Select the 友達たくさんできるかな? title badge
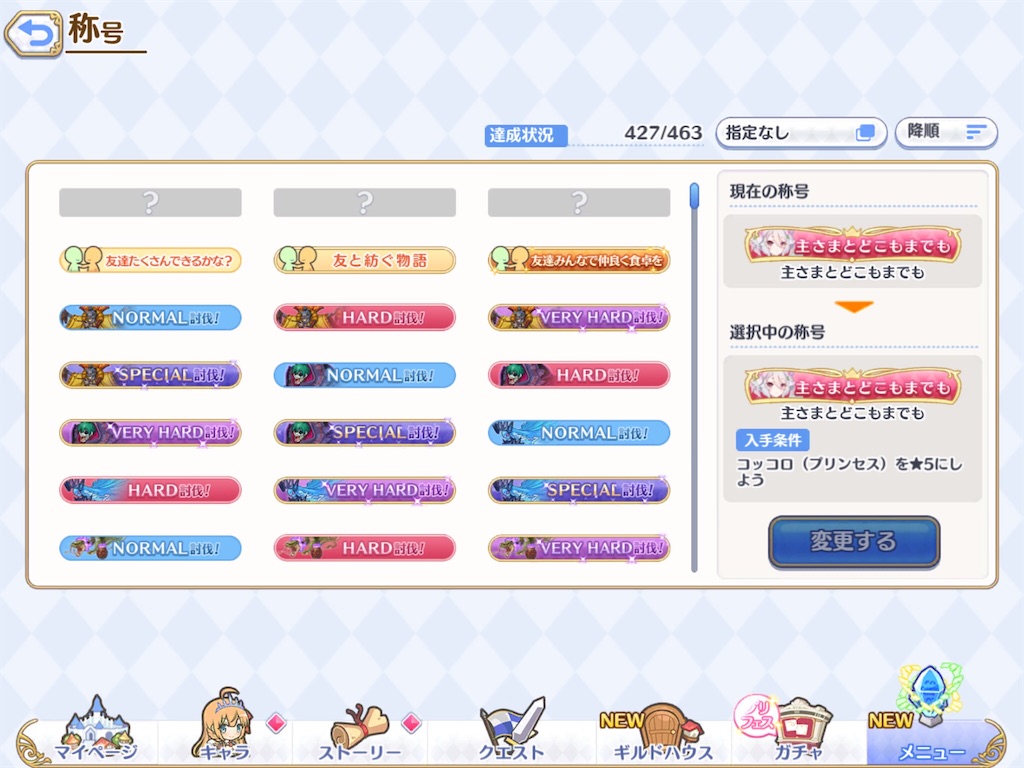This screenshot has width=1024, height=768. [150, 260]
